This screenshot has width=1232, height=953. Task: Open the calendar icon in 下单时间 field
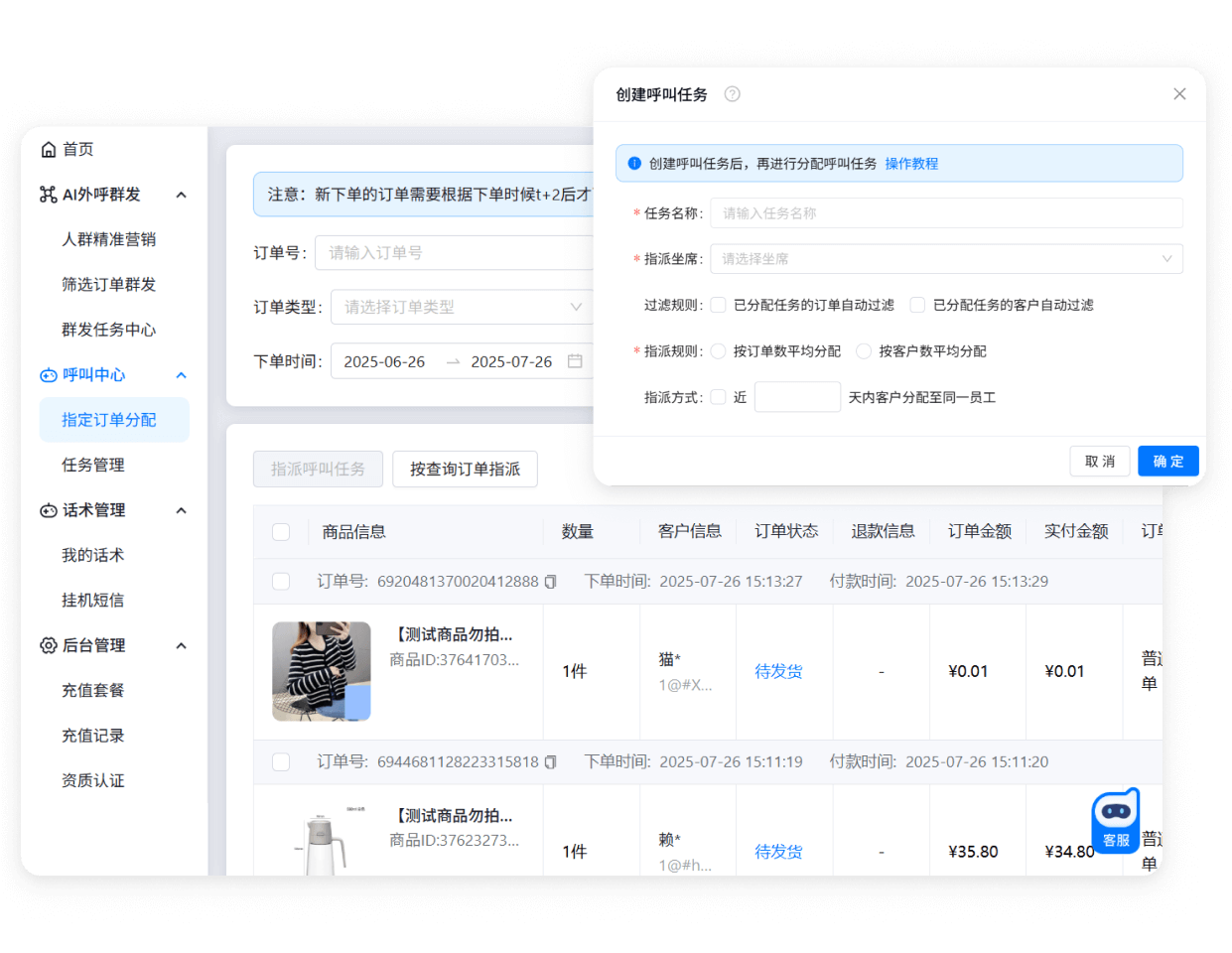click(x=575, y=362)
